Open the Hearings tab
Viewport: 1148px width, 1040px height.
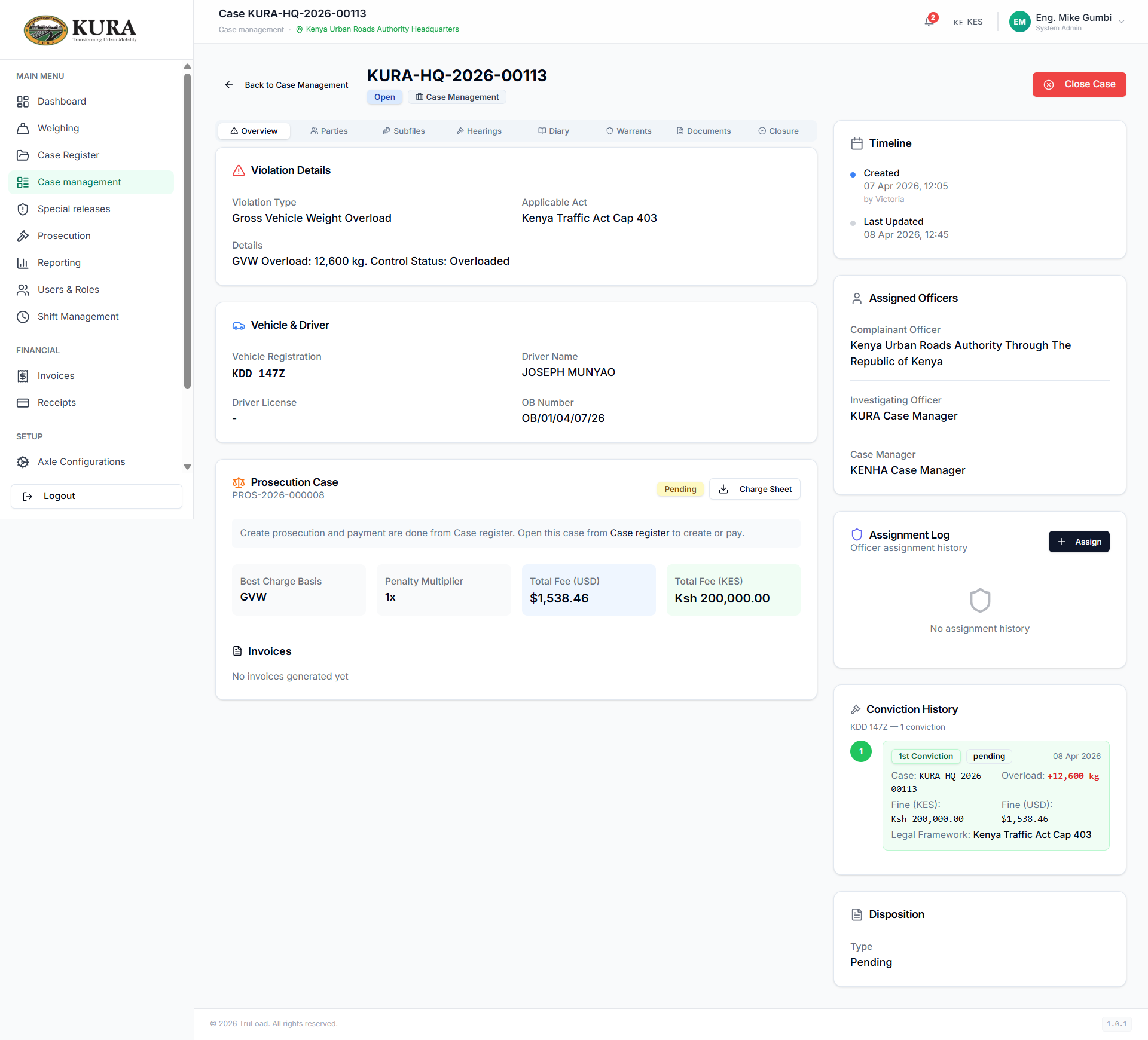tap(479, 131)
